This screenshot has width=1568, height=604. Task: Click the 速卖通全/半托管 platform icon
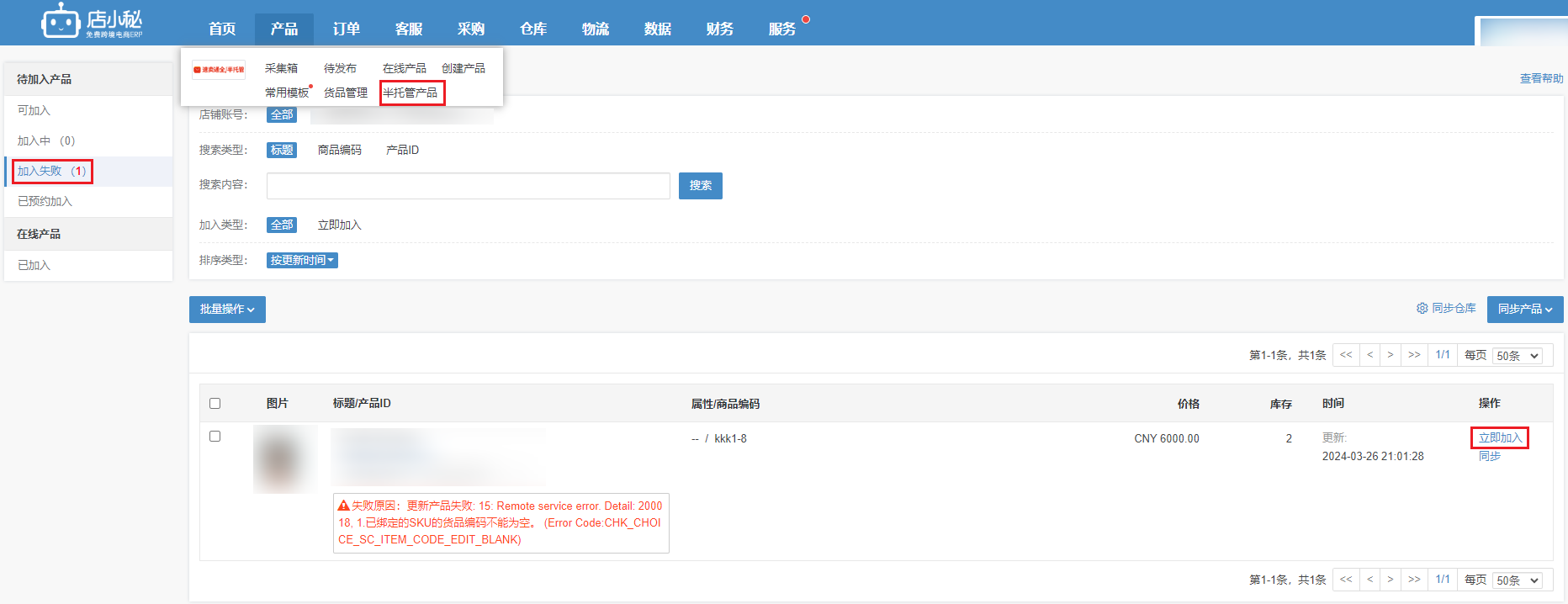coord(219,70)
